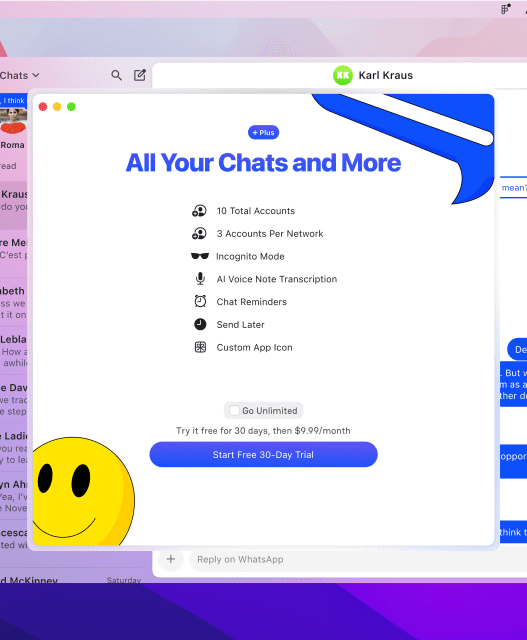
Task: Enable the Go Unlimited checkbox
Action: tap(234, 410)
